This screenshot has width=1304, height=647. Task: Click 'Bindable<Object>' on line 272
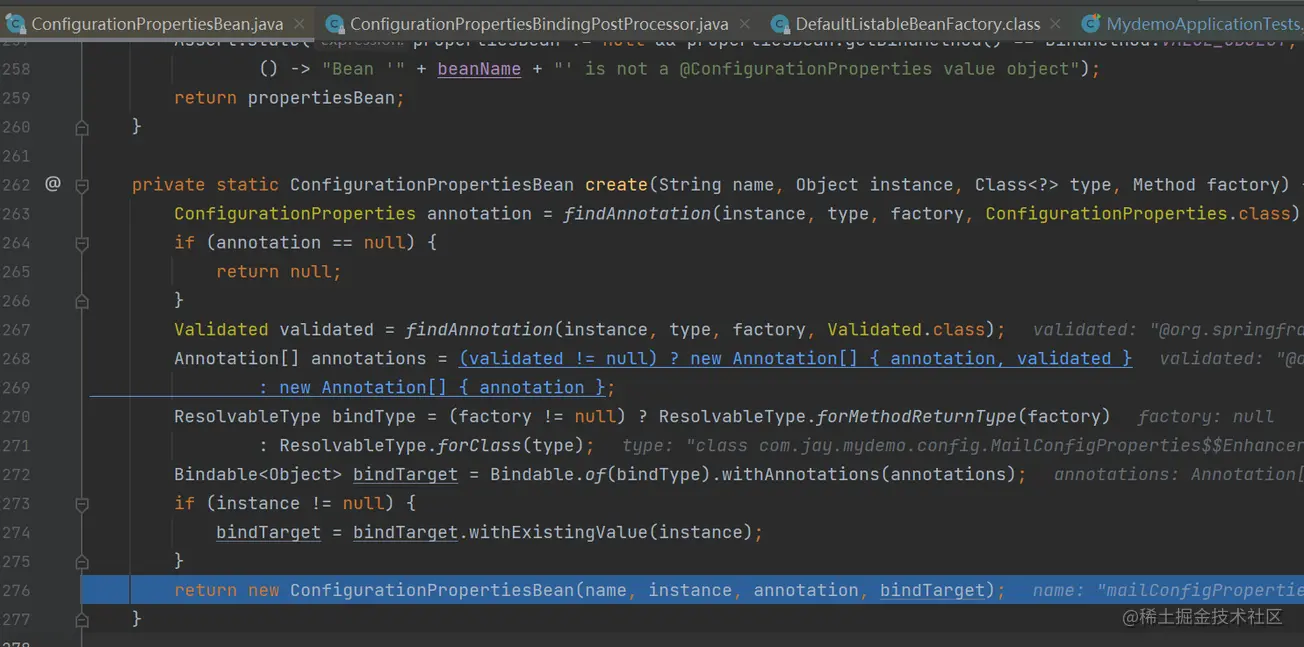258,475
